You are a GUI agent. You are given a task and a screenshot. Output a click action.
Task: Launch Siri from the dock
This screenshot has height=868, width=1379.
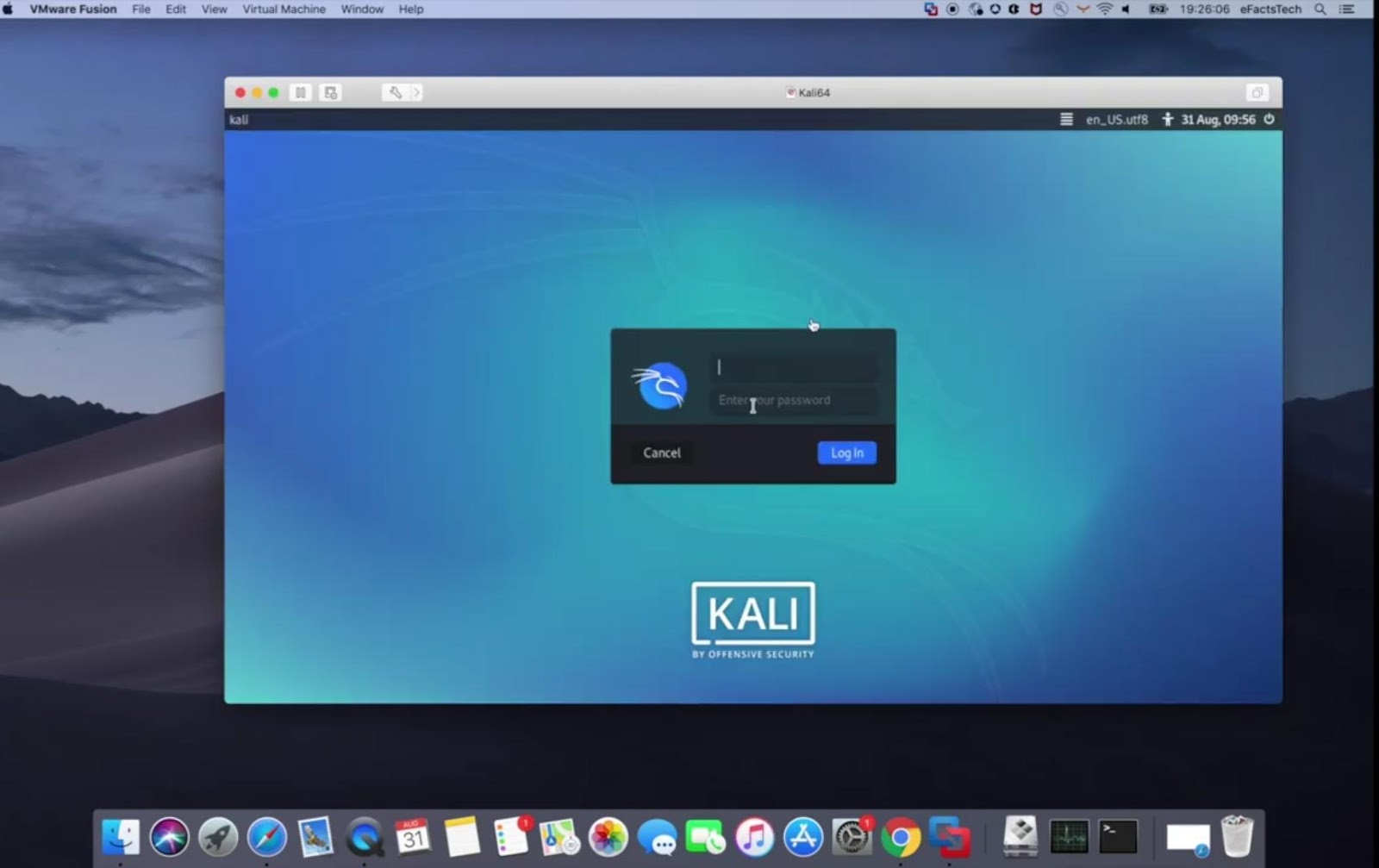(169, 837)
